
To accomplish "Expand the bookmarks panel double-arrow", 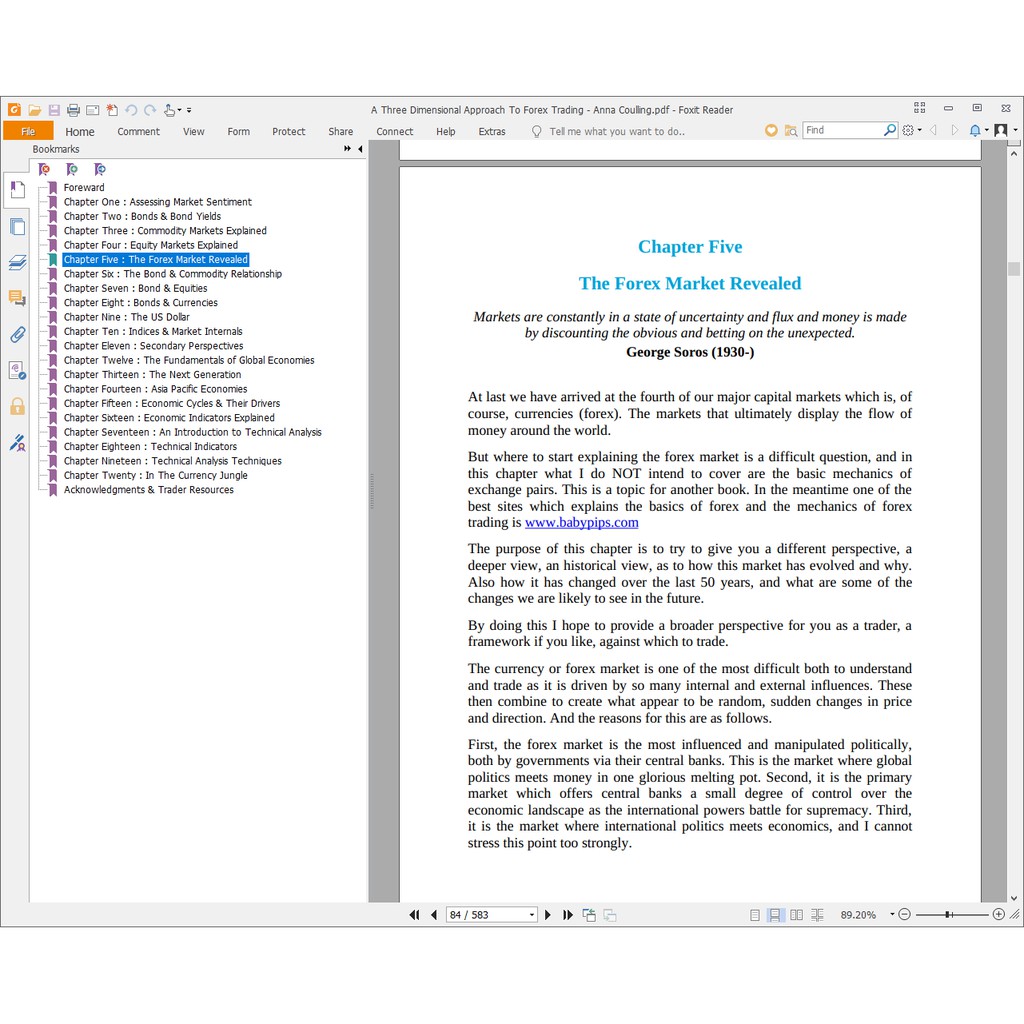I will [x=347, y=149].
